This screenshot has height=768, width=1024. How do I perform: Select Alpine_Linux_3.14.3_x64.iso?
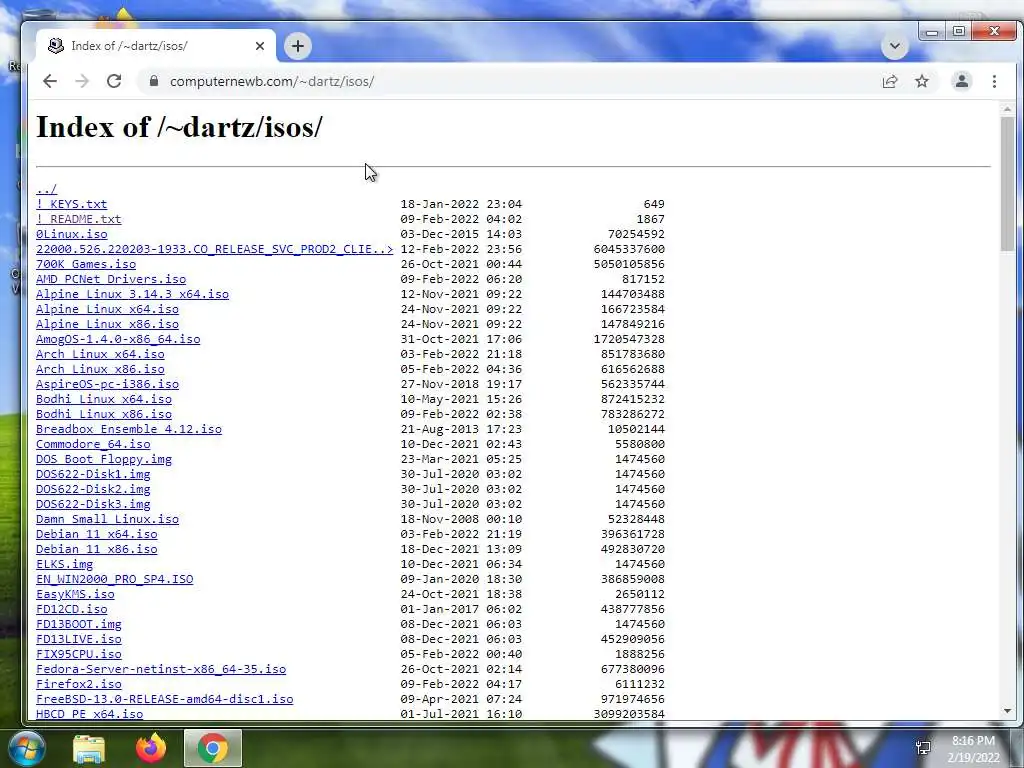(133, 295)
